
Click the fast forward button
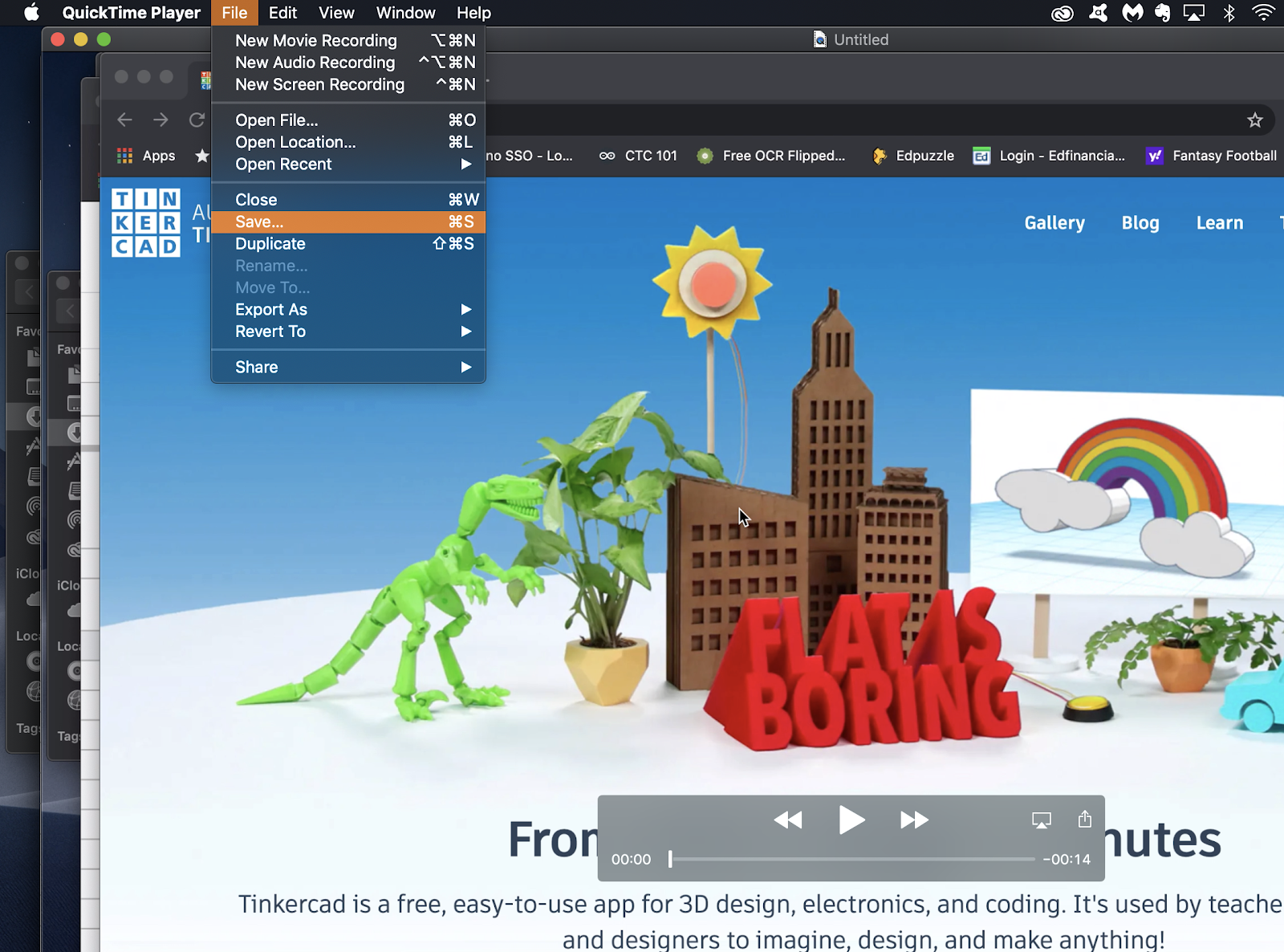pos(914,820)
